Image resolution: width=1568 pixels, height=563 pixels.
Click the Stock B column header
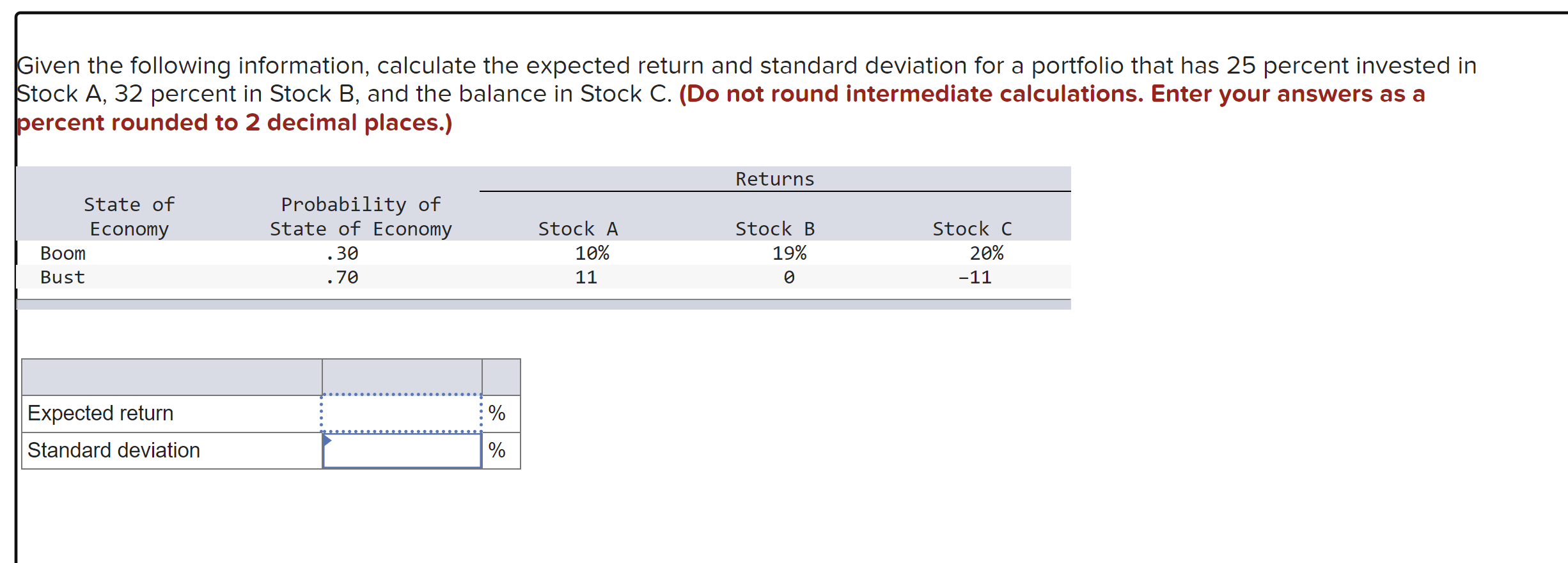(x=776, y=228)
